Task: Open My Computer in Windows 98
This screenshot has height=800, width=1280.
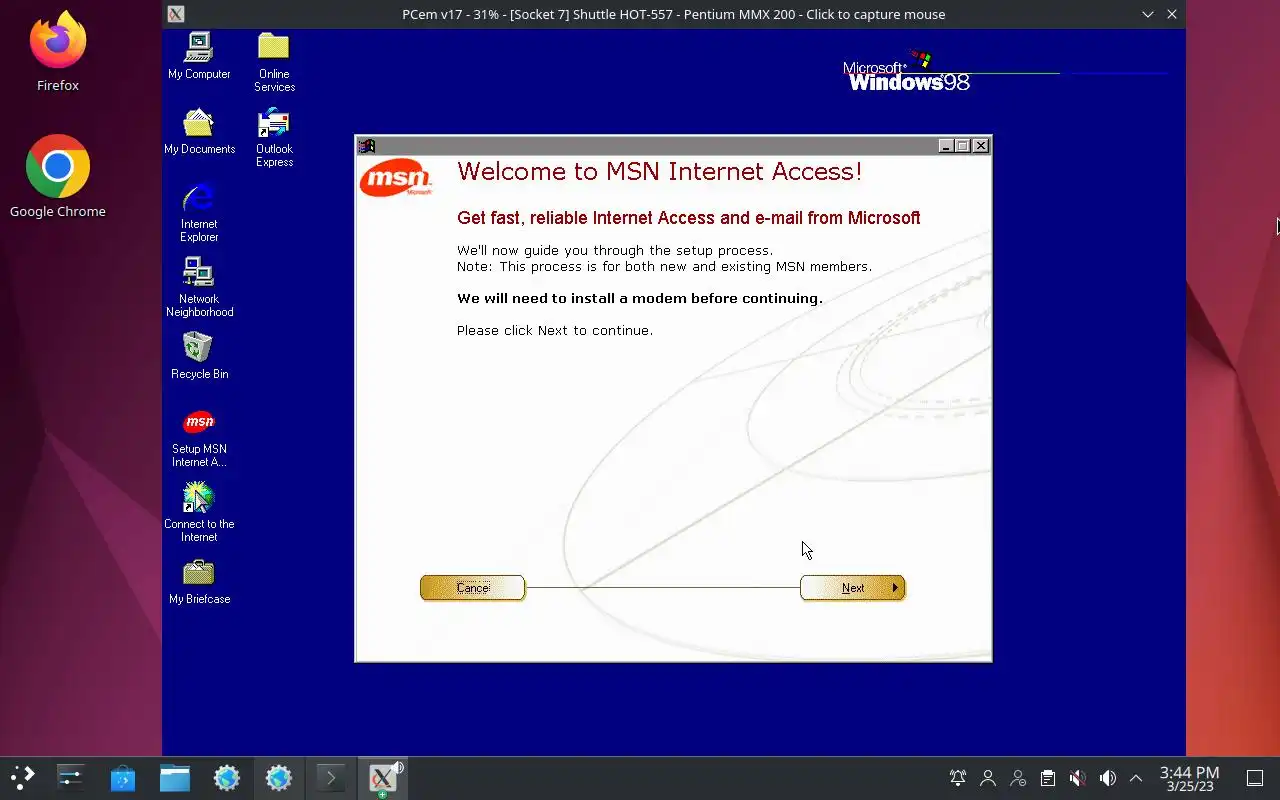Action: tap(199, 56)
